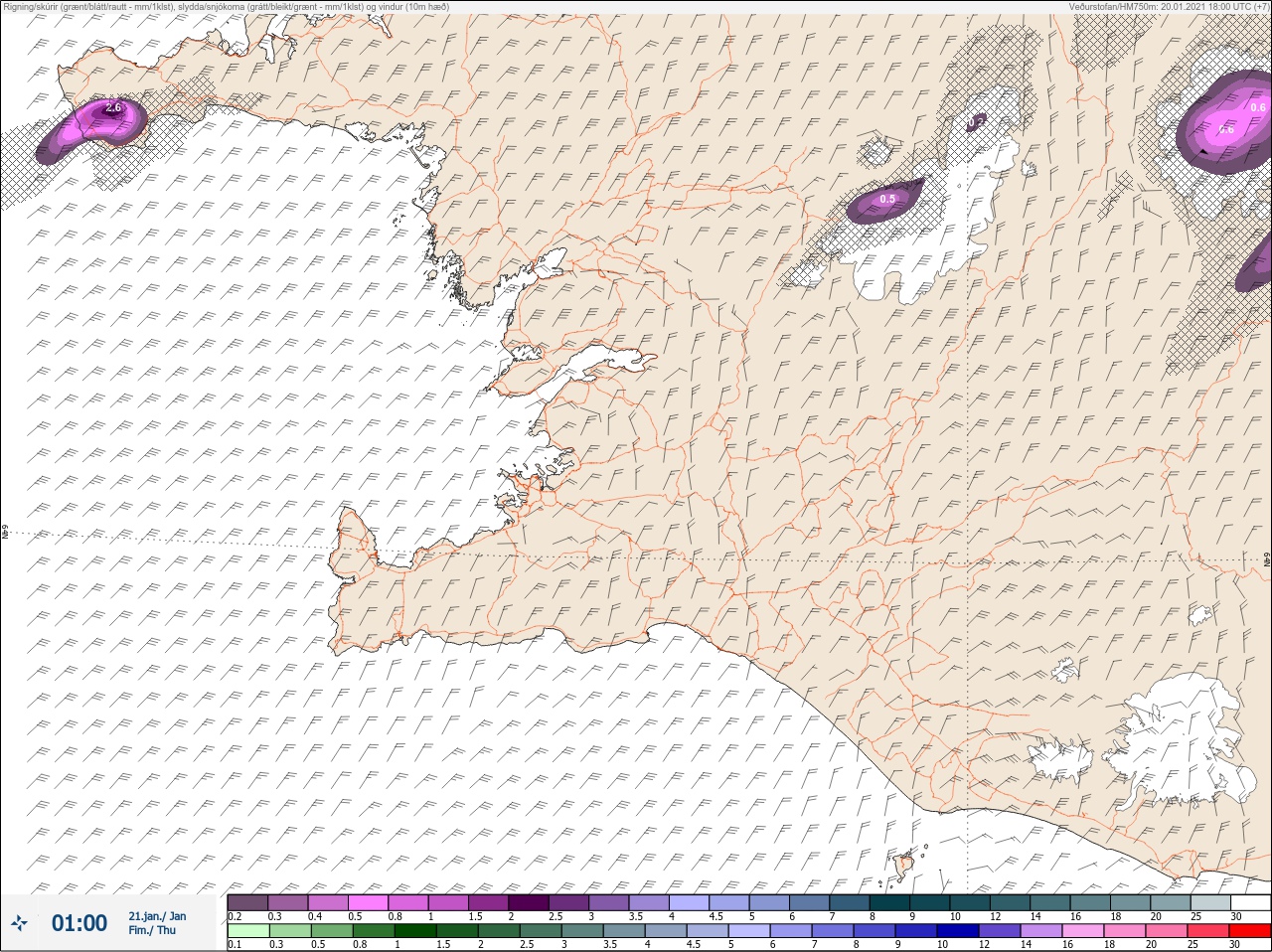
Task: Select top-row dark purple swatch above 2
Action: pos(529,902)
